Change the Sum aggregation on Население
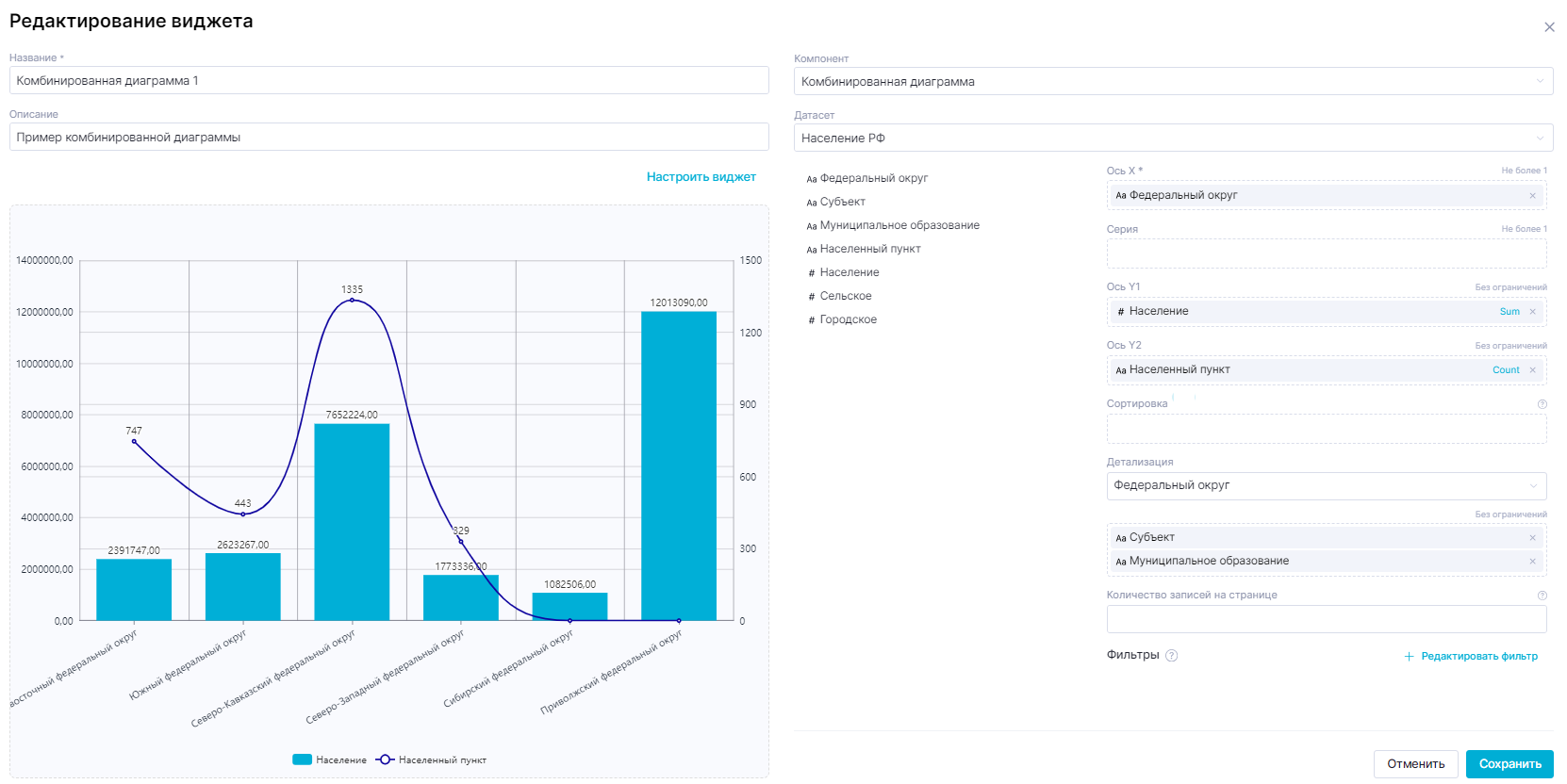The image size is (1567, 784). 1509,312
